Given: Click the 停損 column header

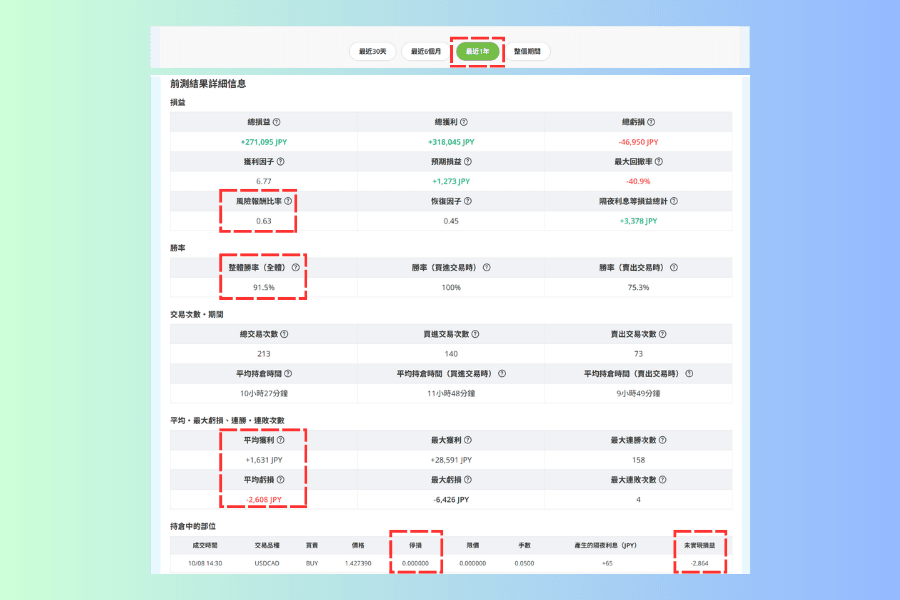Looking at the screenshot, I should [x=416, y=545].
